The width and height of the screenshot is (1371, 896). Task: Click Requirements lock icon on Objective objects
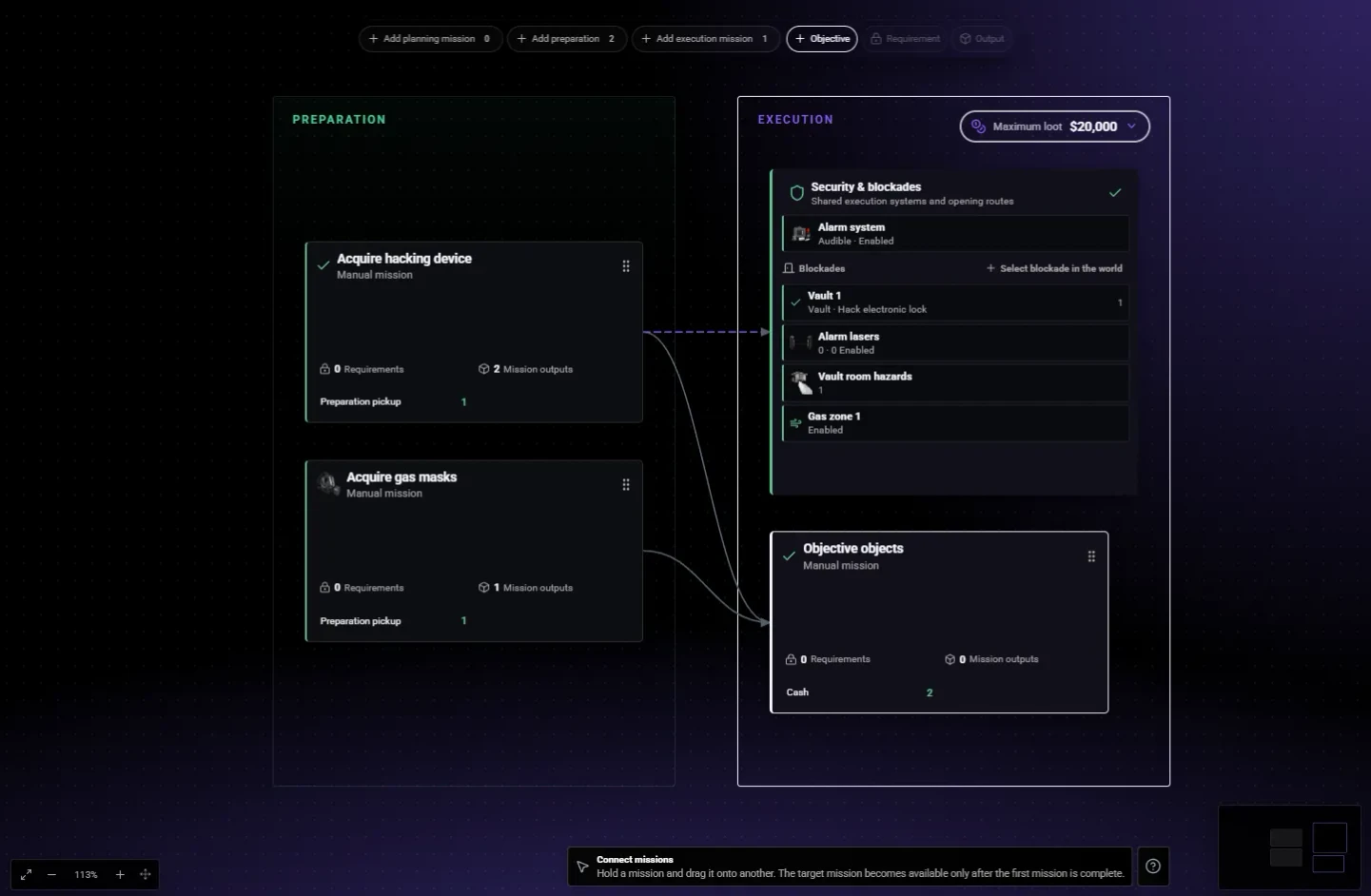coord(791,659)
